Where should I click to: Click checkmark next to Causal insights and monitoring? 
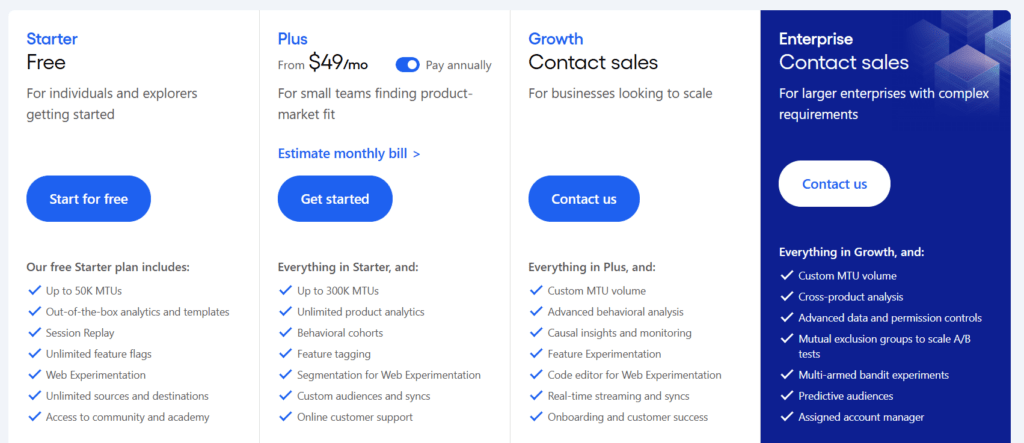coord(536,332)
